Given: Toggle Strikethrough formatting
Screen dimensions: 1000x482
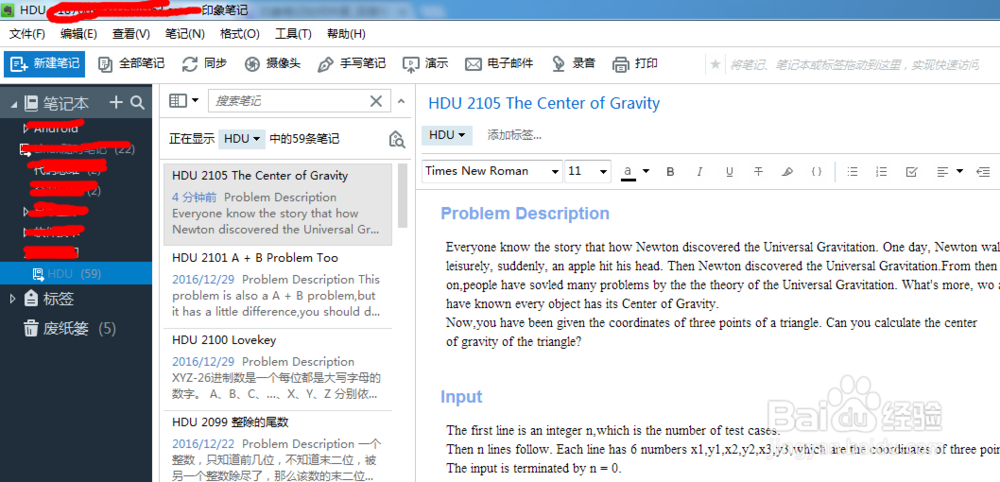Looking at the screenshot, I should click(758, 172).
